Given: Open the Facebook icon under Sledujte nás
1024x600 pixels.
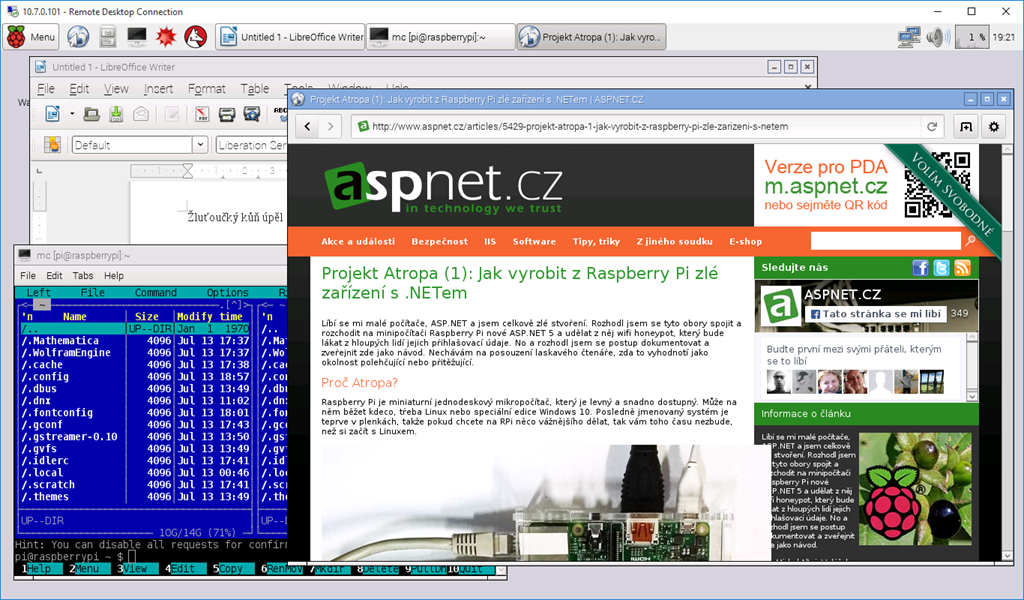Looking at the screenshot, I should [920, 267].
